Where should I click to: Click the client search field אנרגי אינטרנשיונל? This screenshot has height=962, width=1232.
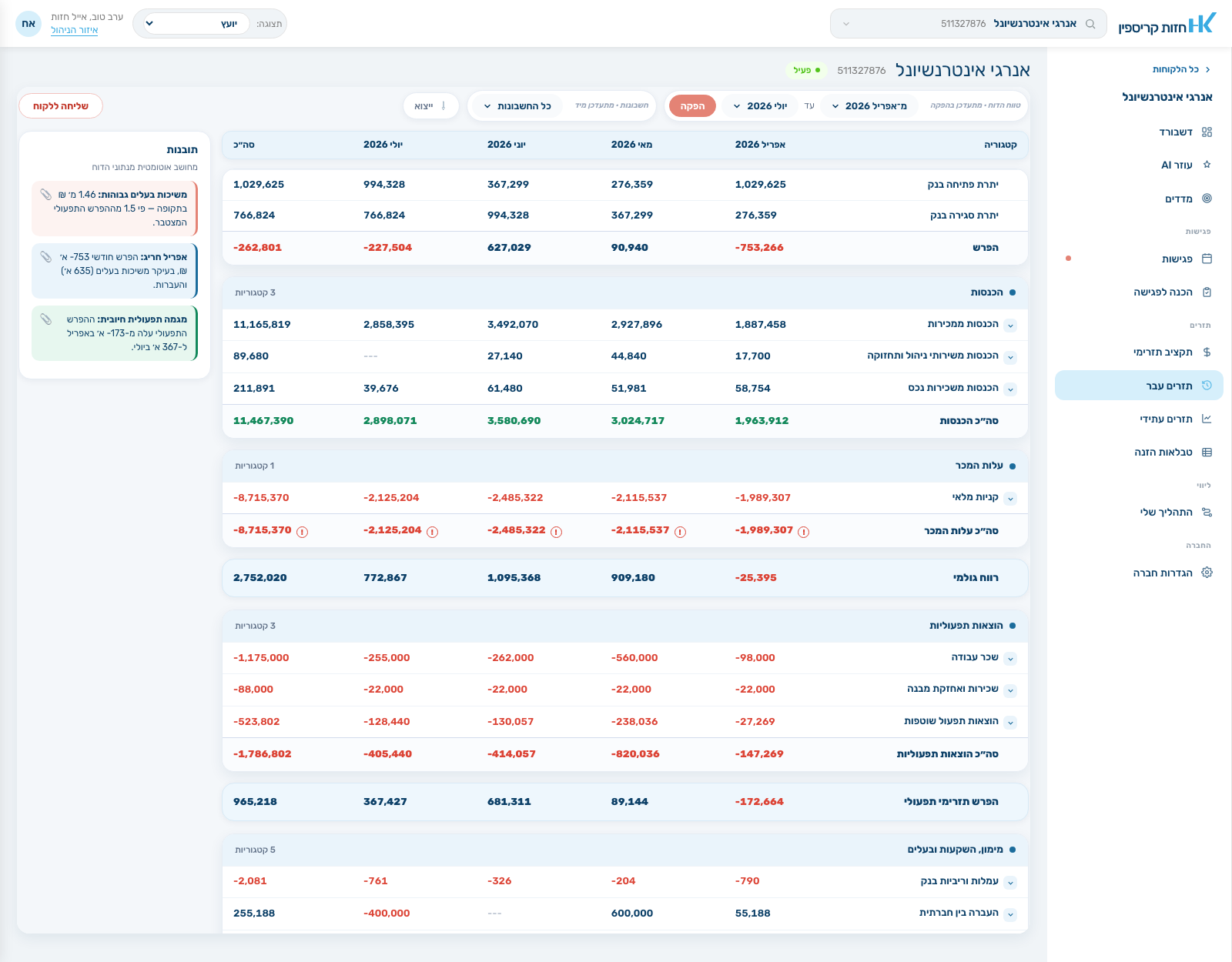[969, 24]
